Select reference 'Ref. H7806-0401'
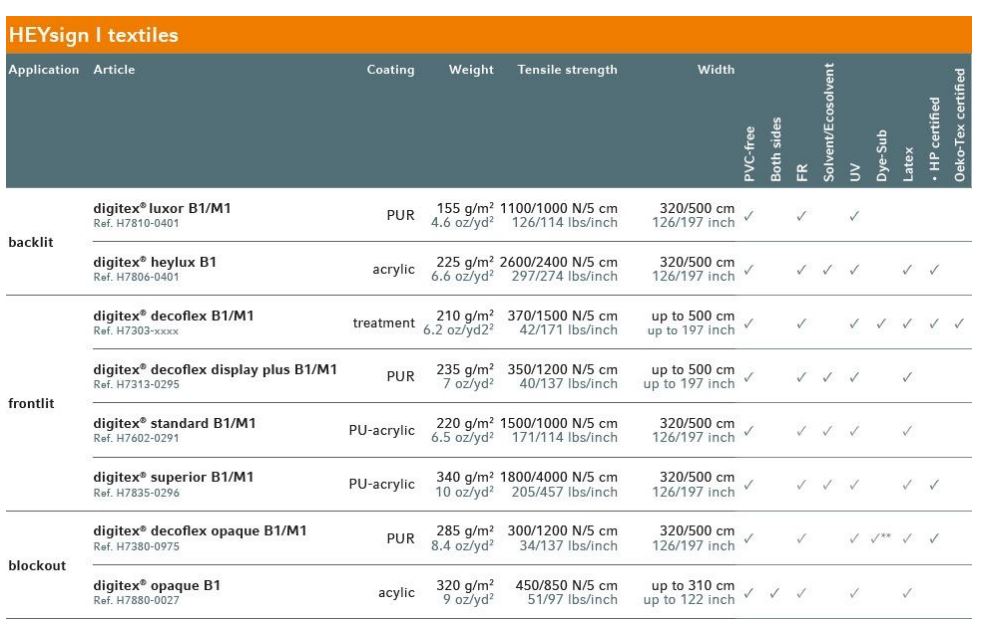The width and height of the screenshot is (984, 636). 136,277
